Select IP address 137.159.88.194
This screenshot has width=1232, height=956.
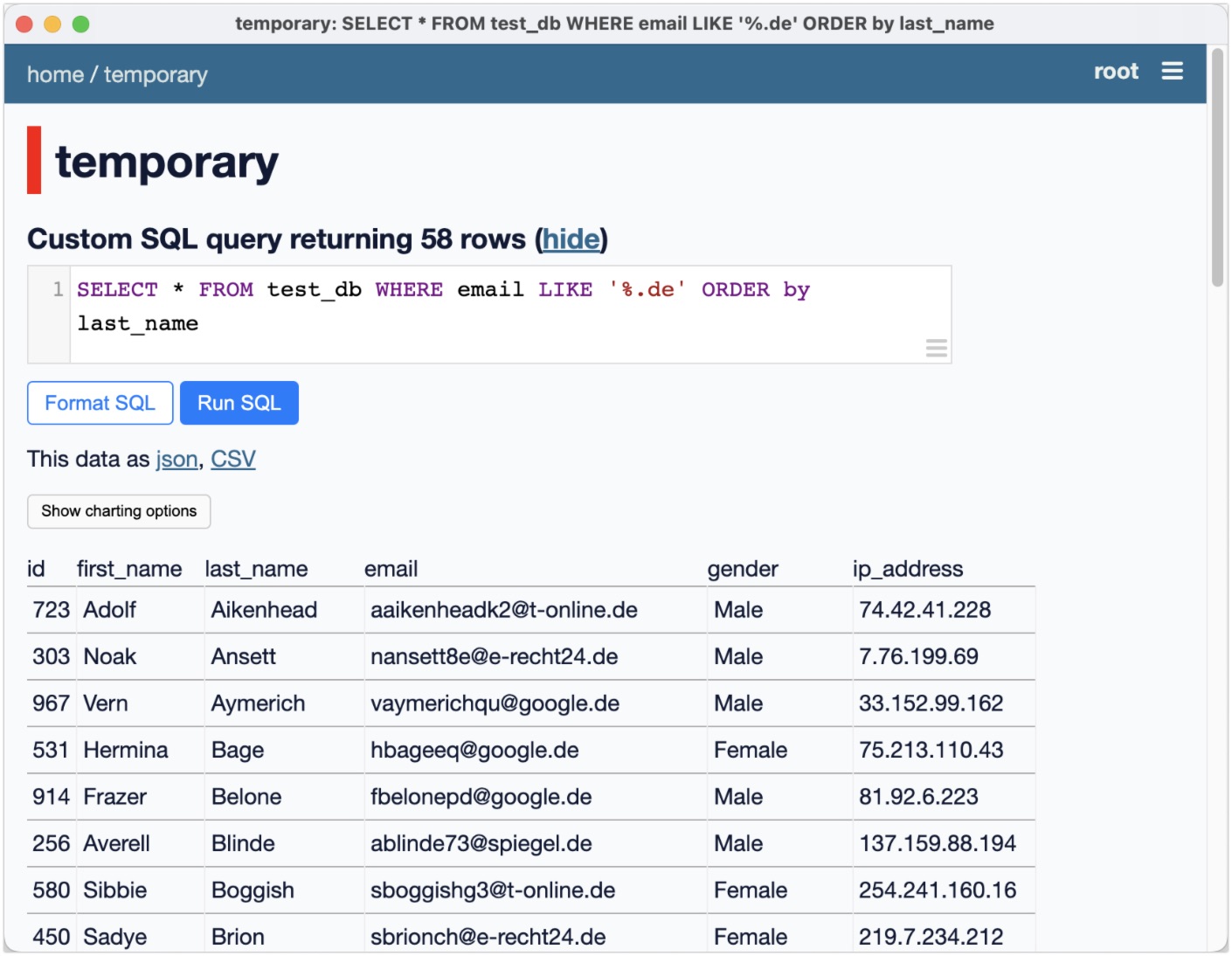click(x=944, y=843)
